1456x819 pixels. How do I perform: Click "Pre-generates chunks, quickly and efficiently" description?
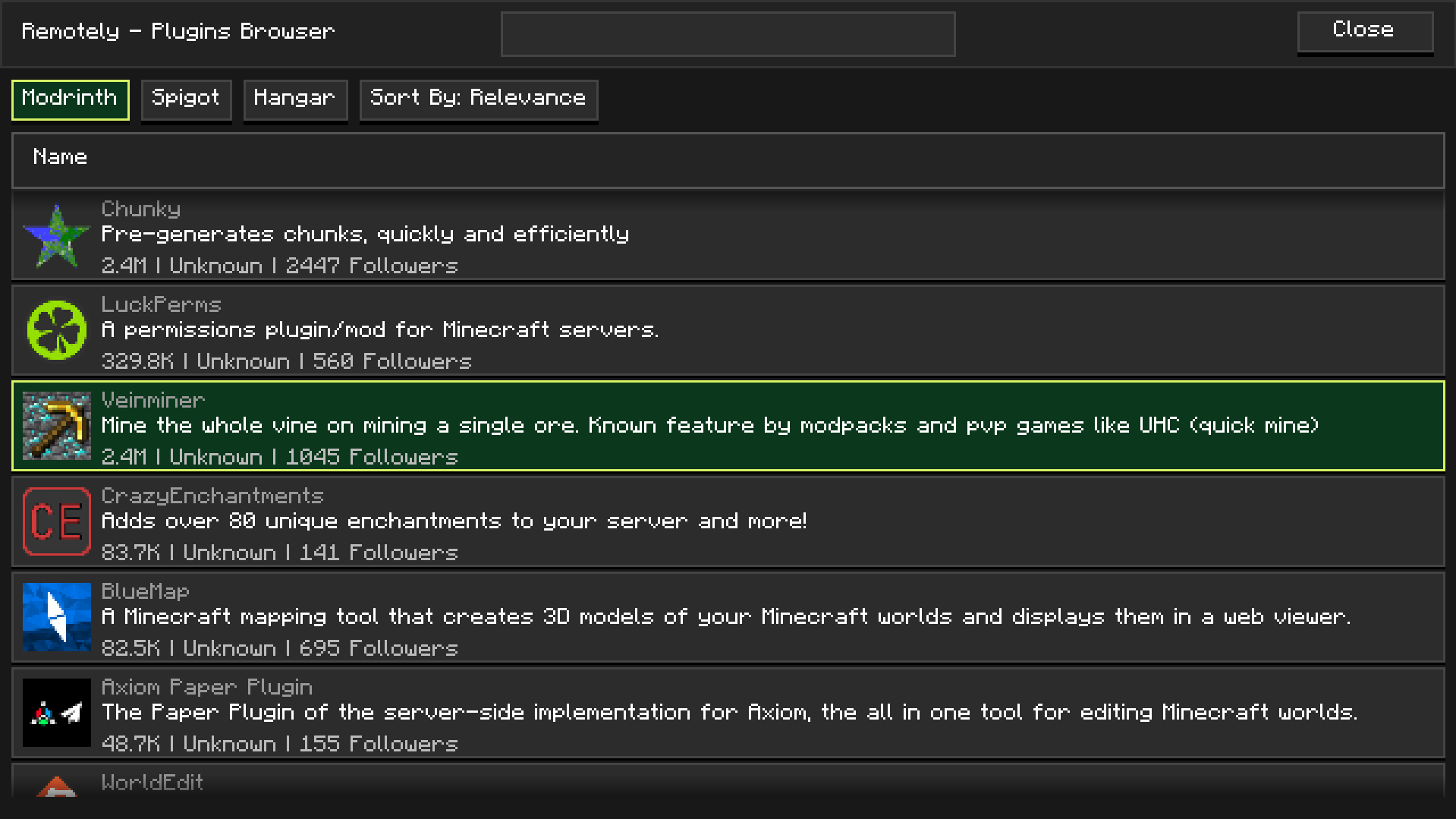(x=365, y=234)
